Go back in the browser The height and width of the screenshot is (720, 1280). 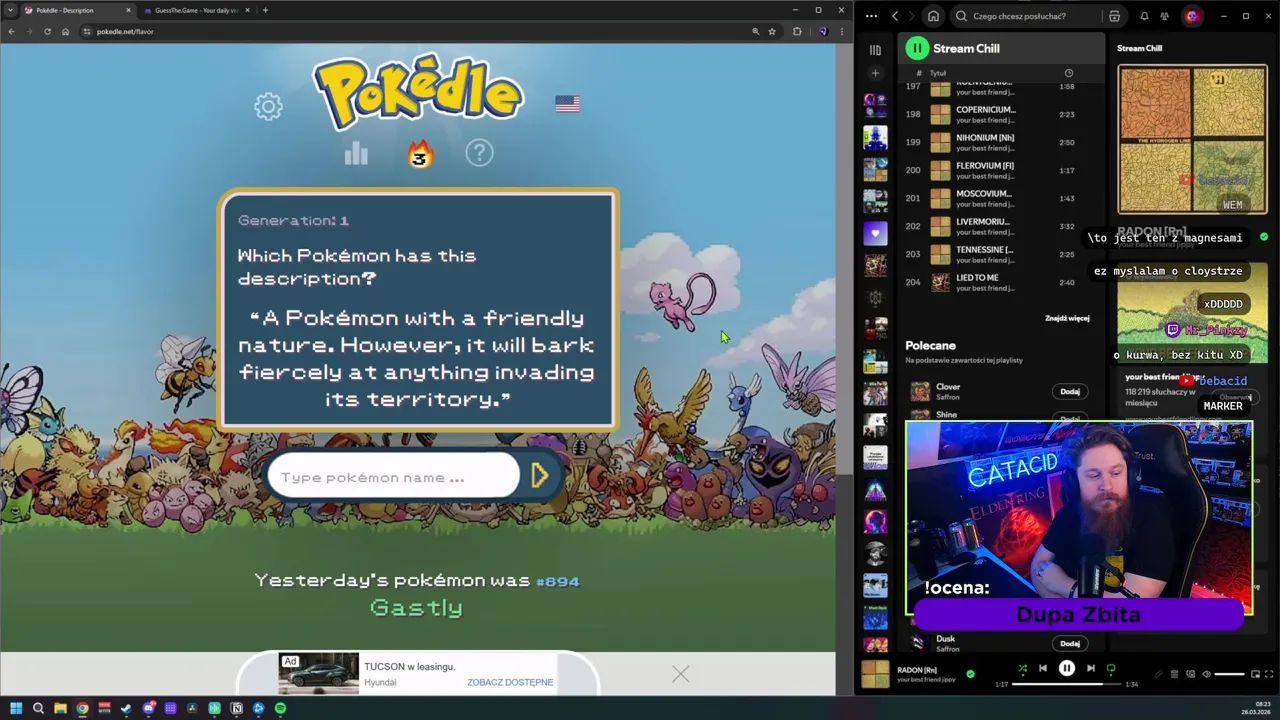pos(11,31)
